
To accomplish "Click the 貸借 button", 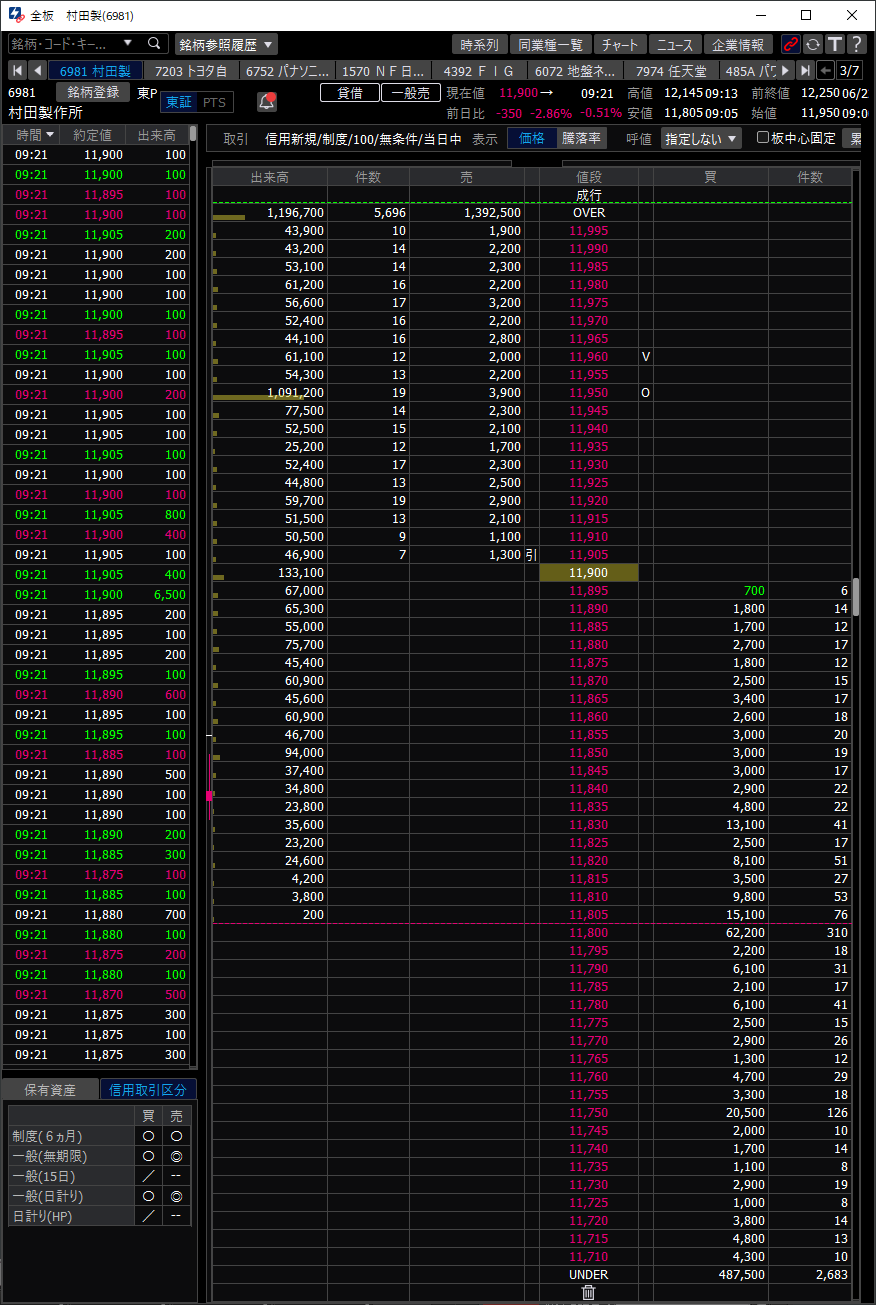I will (350, 92).
